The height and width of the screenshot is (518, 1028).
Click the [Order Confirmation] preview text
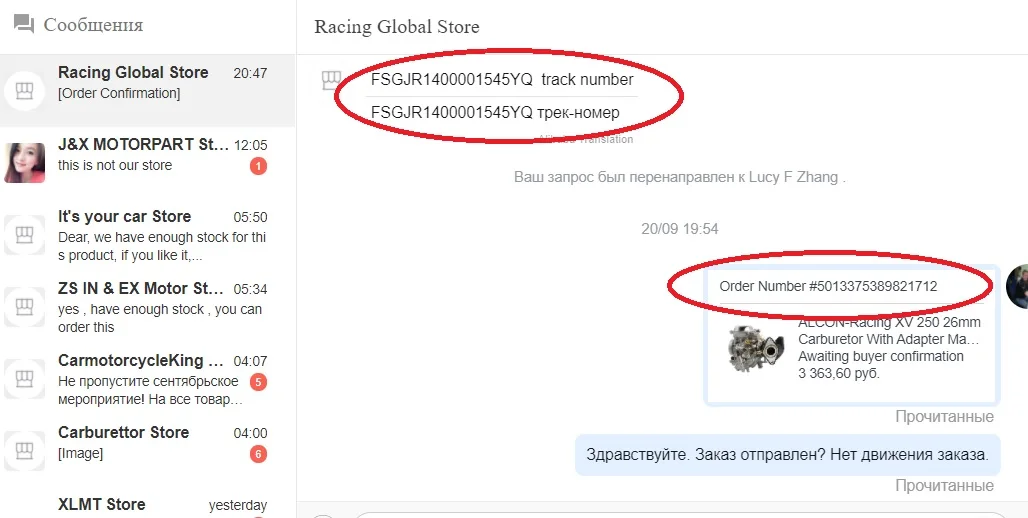pos(119,93)
